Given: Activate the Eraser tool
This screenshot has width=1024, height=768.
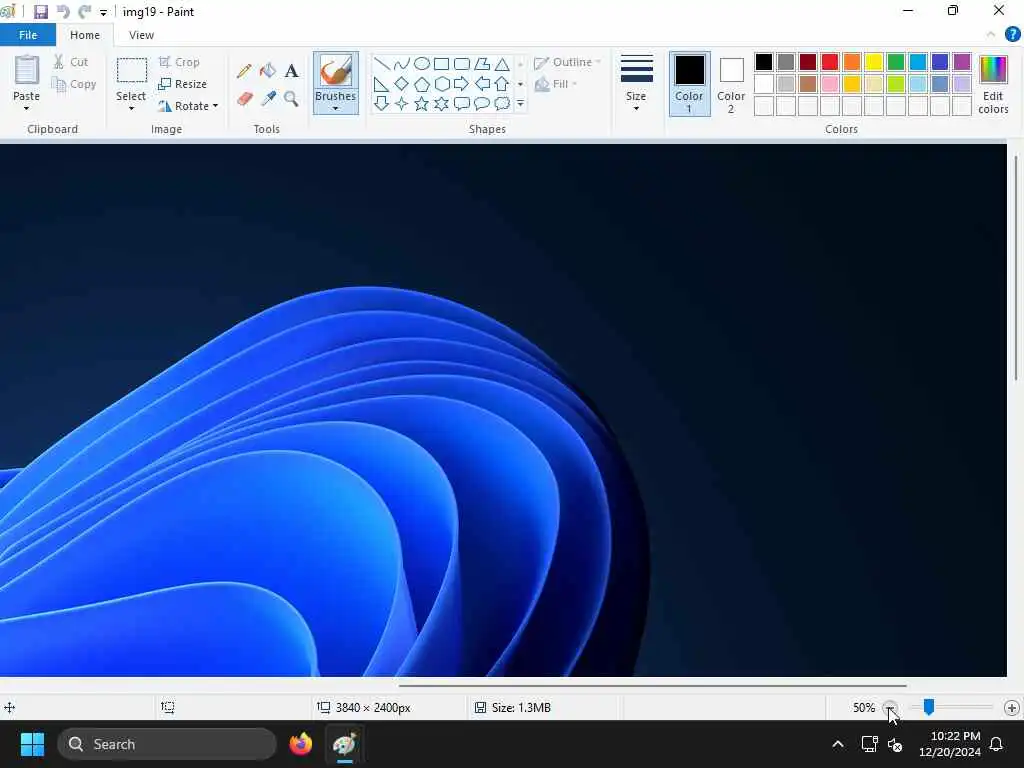Looking at the screenshot, I should tap(244, 99).
